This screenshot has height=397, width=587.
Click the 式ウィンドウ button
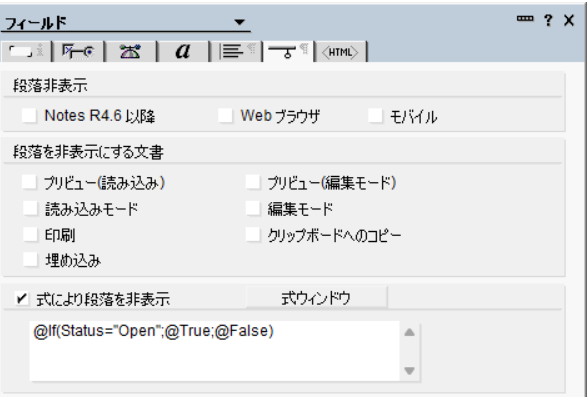coord(317,298)
